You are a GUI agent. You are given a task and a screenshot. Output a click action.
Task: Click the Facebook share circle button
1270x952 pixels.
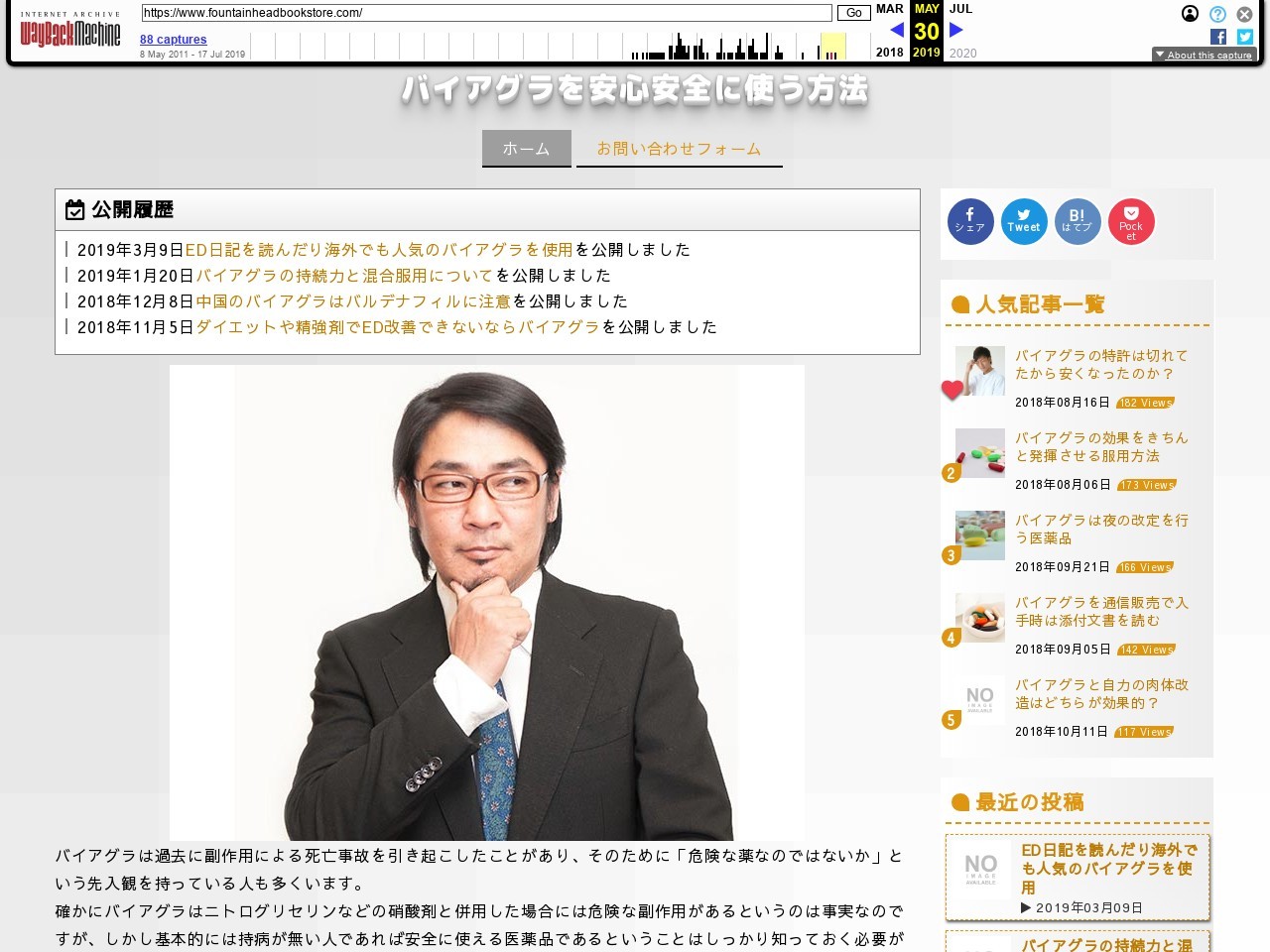pos(969,222)
